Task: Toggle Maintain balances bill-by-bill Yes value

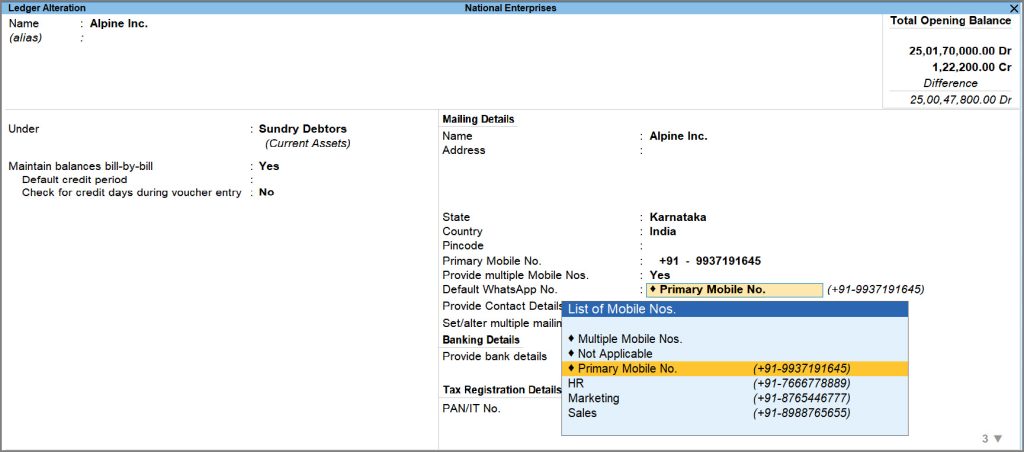Action: [269, 166]
